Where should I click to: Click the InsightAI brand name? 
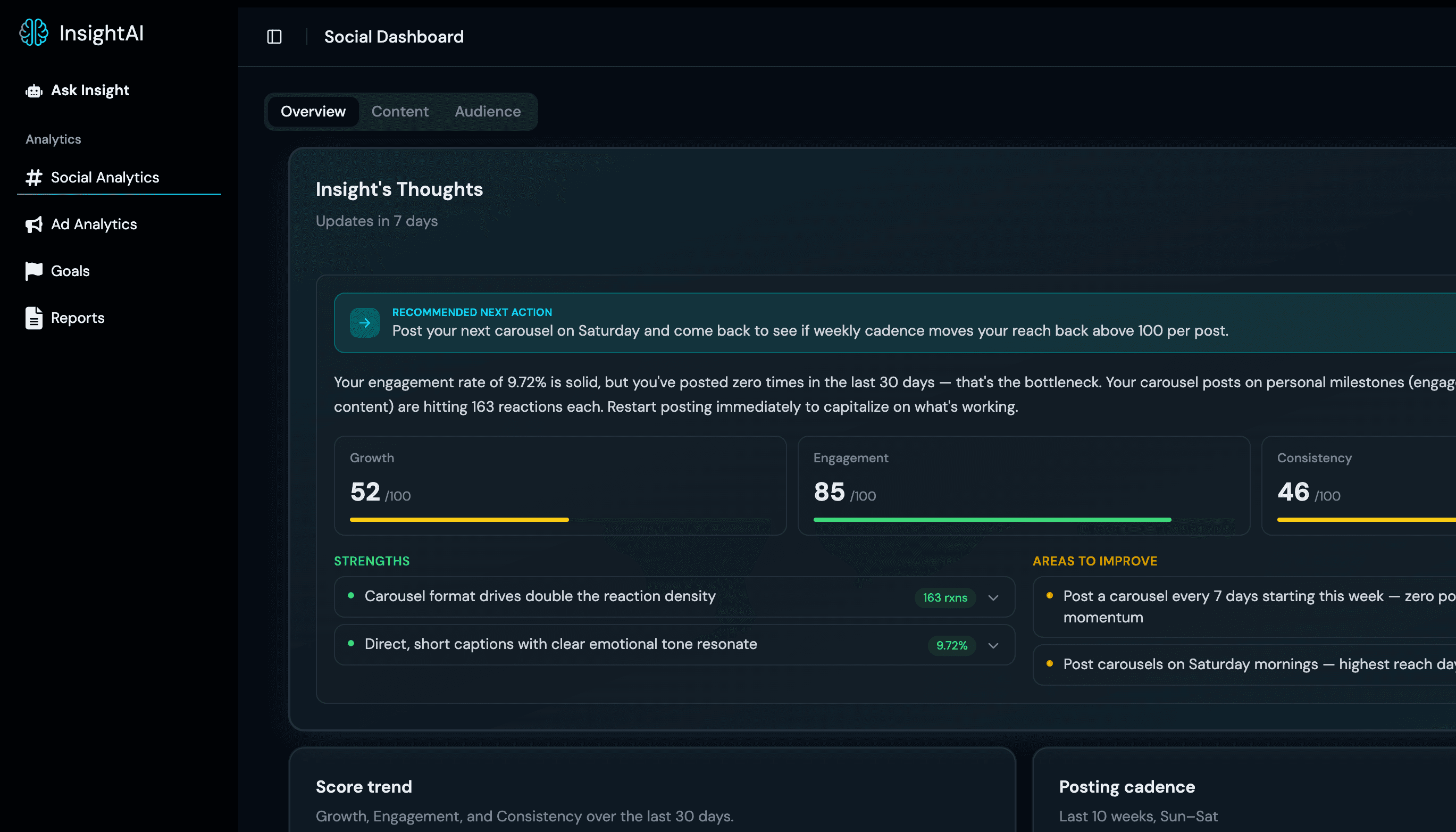coord(102,33)
